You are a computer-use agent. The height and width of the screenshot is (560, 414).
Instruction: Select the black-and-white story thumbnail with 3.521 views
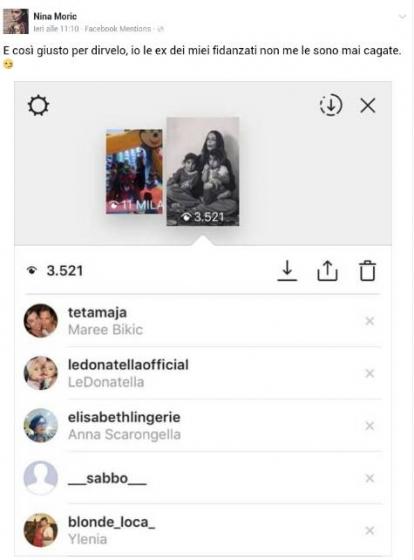point(203,171)
